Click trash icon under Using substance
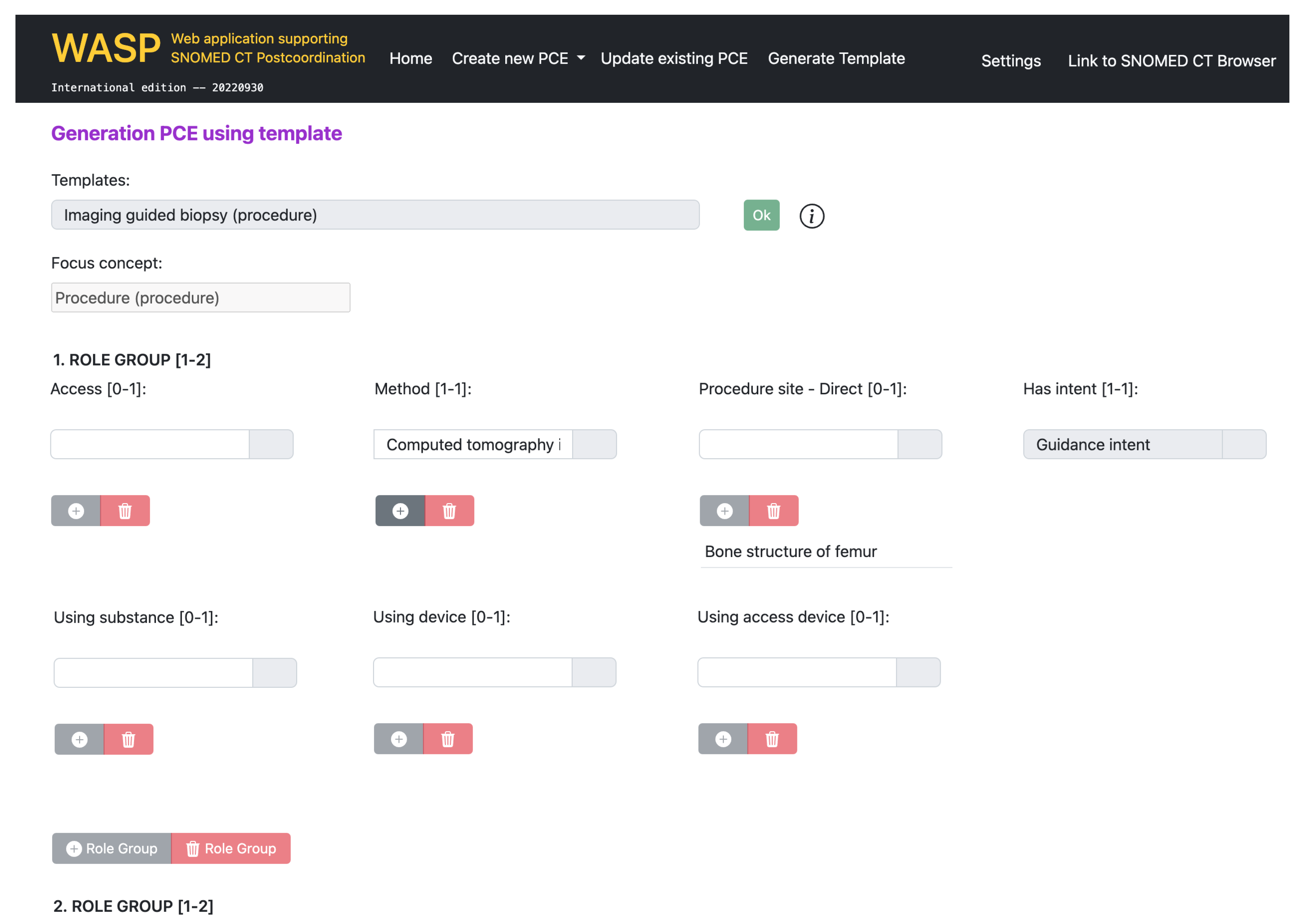The height and width of the screenshot is (924, 1307). point(129,739)
